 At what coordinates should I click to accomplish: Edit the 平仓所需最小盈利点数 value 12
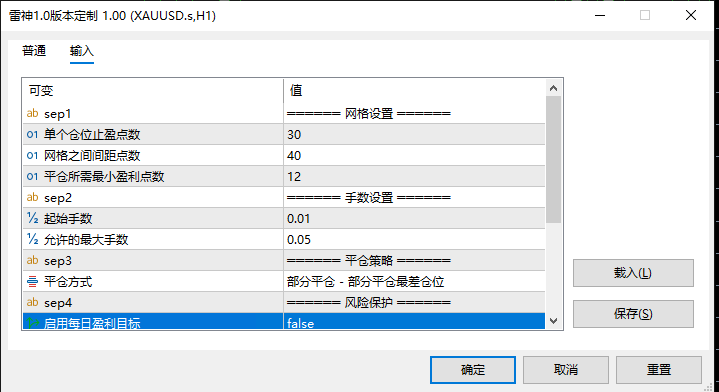click(x=415, y=177)
